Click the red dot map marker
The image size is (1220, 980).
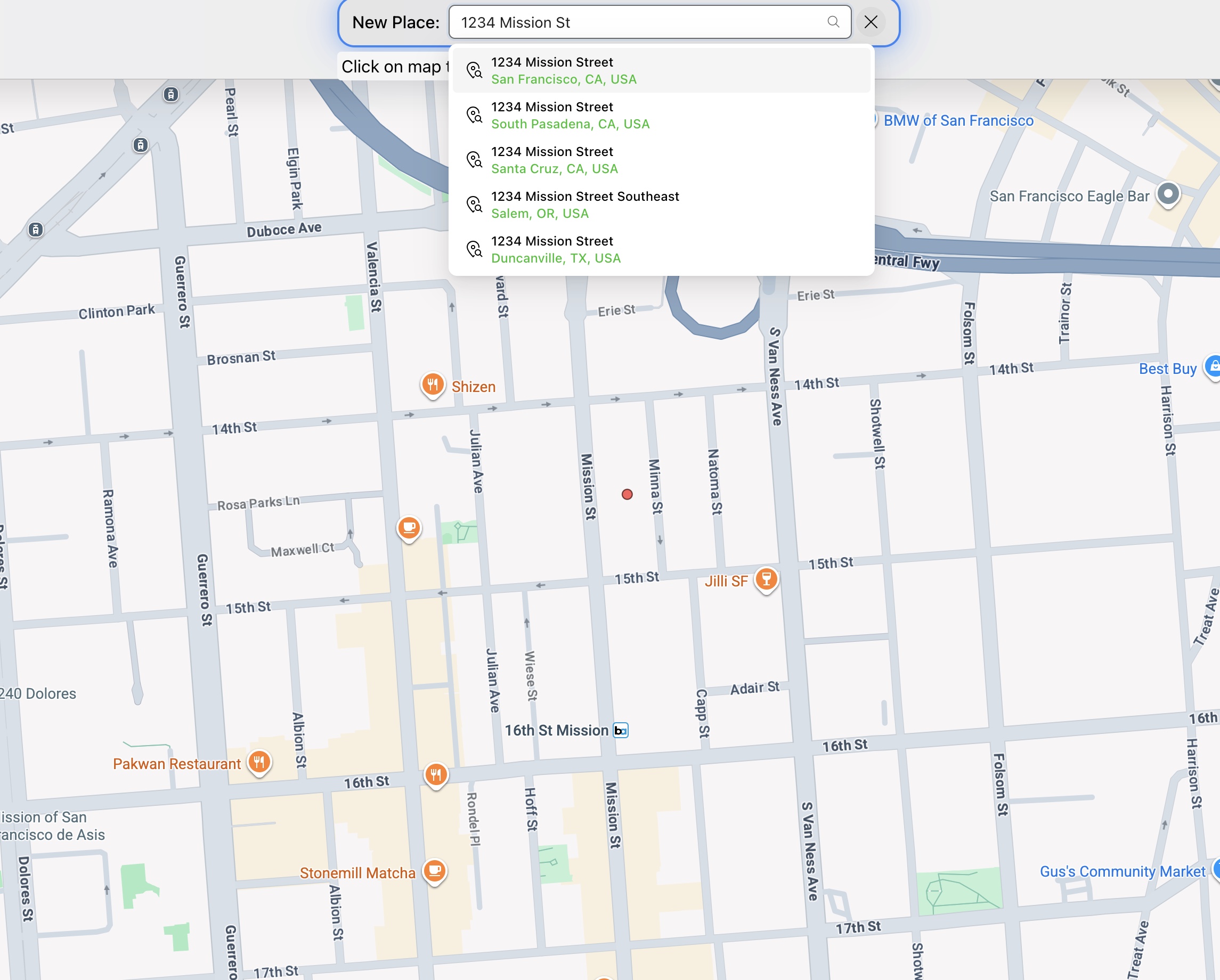tap(627, 494)
